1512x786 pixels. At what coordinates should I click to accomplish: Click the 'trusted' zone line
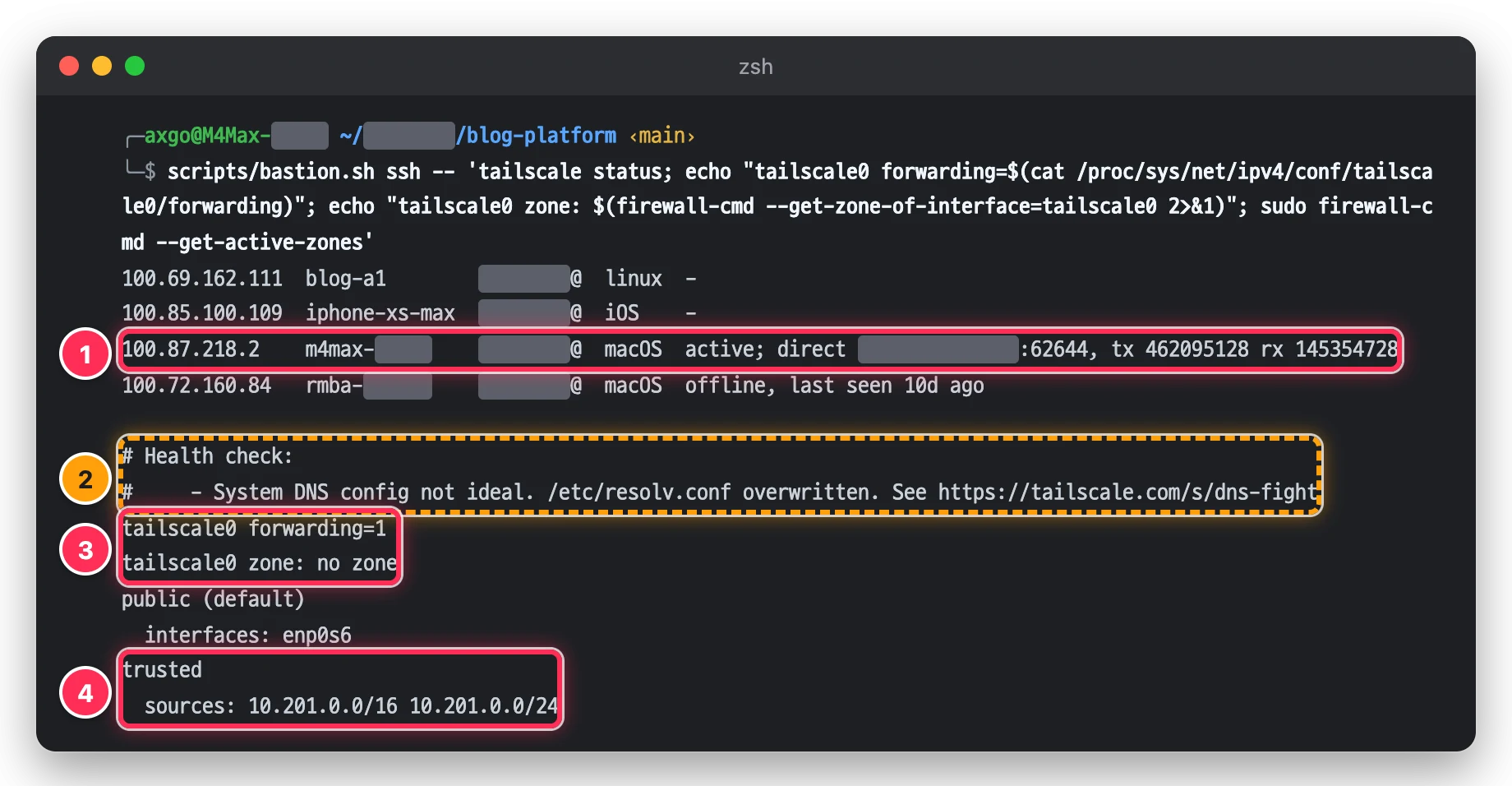pos(162,670)
